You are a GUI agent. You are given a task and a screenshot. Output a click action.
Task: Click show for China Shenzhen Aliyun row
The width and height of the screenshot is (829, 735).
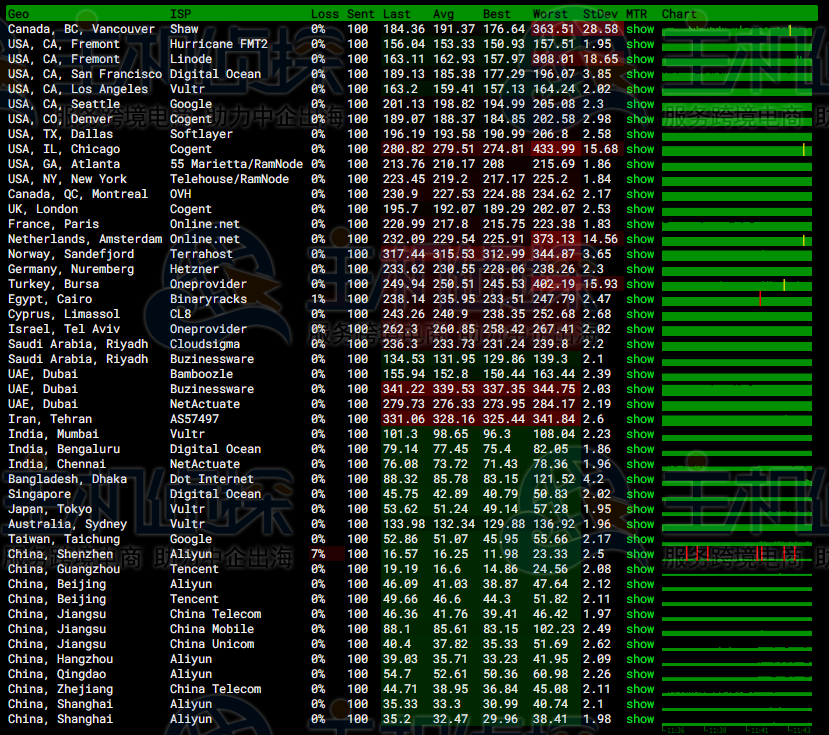[640, 554]
